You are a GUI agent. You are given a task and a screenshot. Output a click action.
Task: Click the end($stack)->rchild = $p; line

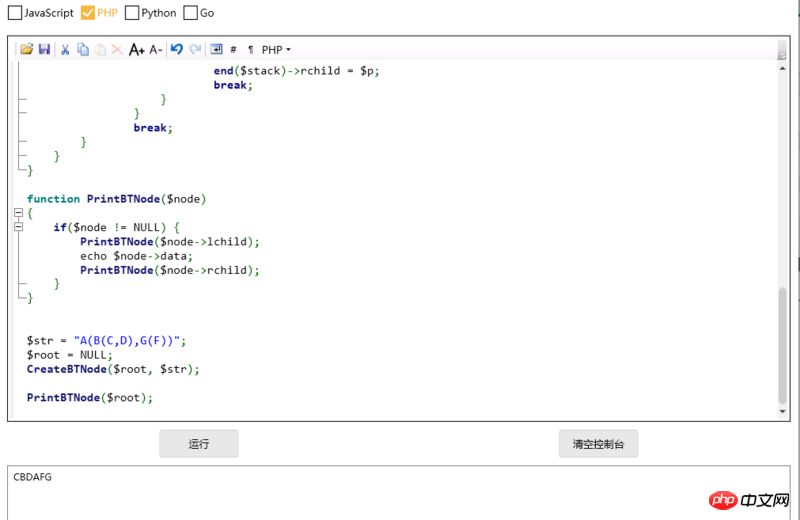click(x=296, y=71)
